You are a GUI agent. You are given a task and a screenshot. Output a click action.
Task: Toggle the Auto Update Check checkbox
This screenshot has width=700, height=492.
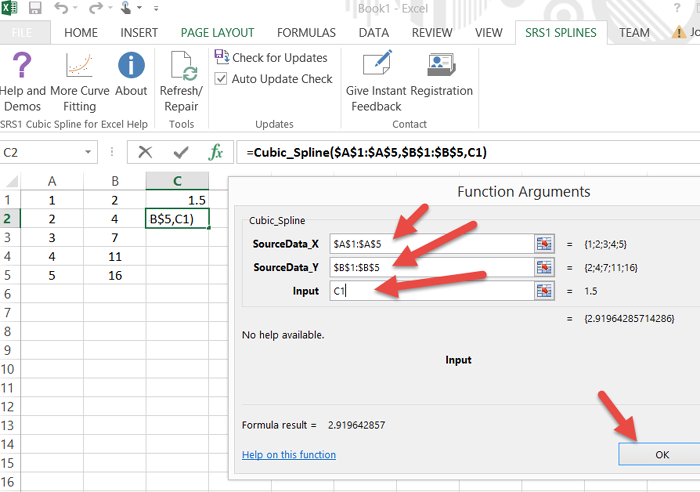(221, 79)
